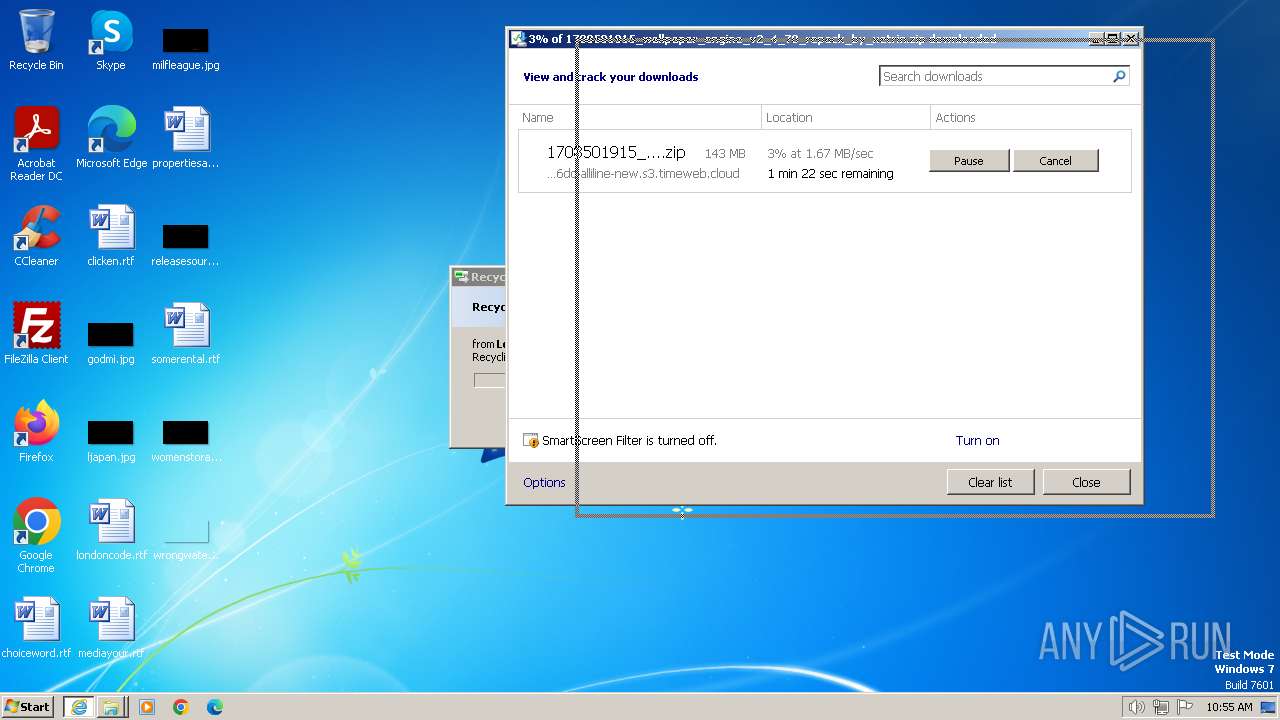Turn on SmartScreen Filter

[x=977, y=440]
